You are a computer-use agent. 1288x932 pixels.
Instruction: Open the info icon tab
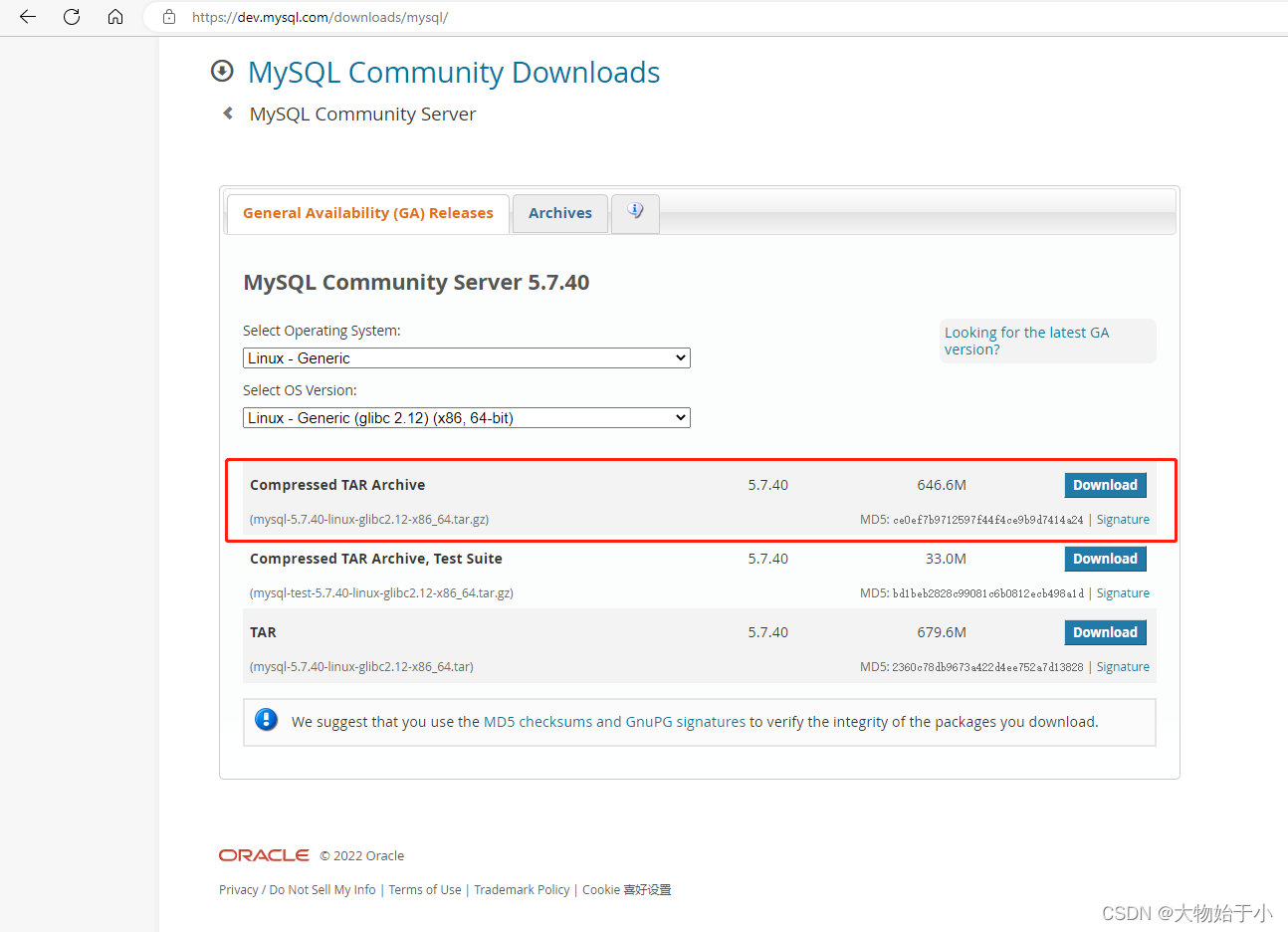(635, 212)
